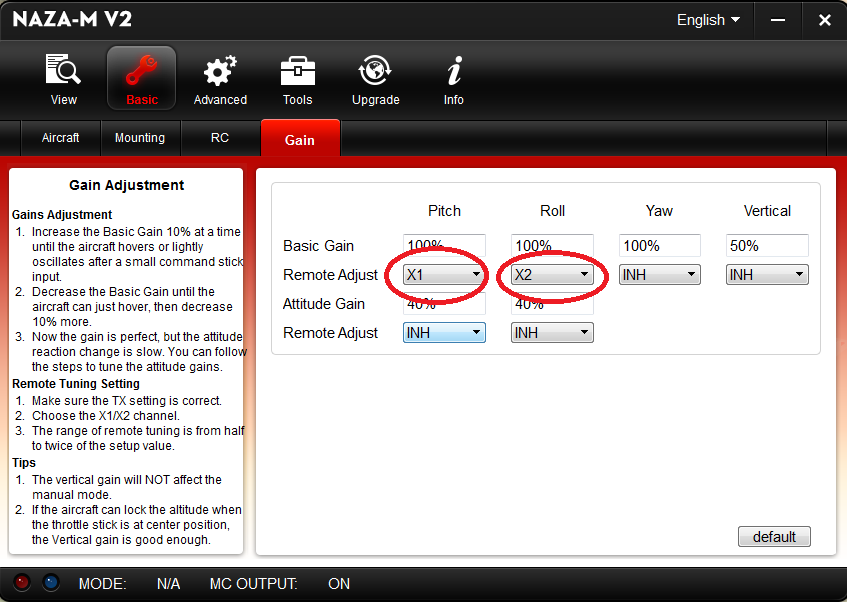Click the Vertical Basic Gain input field
This screenshot has height=602, width=847.
pos(766,246)
